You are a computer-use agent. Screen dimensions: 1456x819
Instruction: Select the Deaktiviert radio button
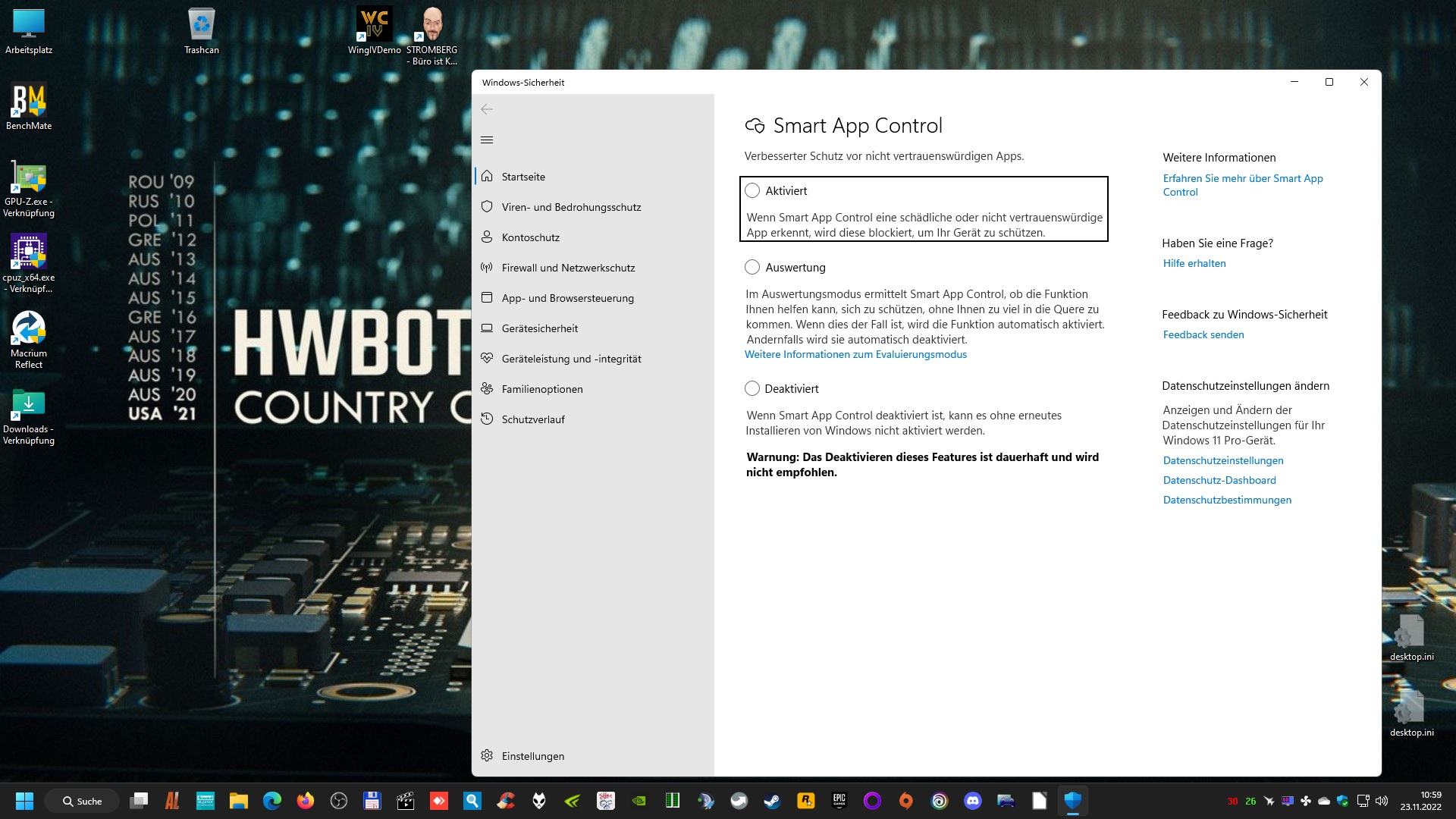(x=752, y=388)
